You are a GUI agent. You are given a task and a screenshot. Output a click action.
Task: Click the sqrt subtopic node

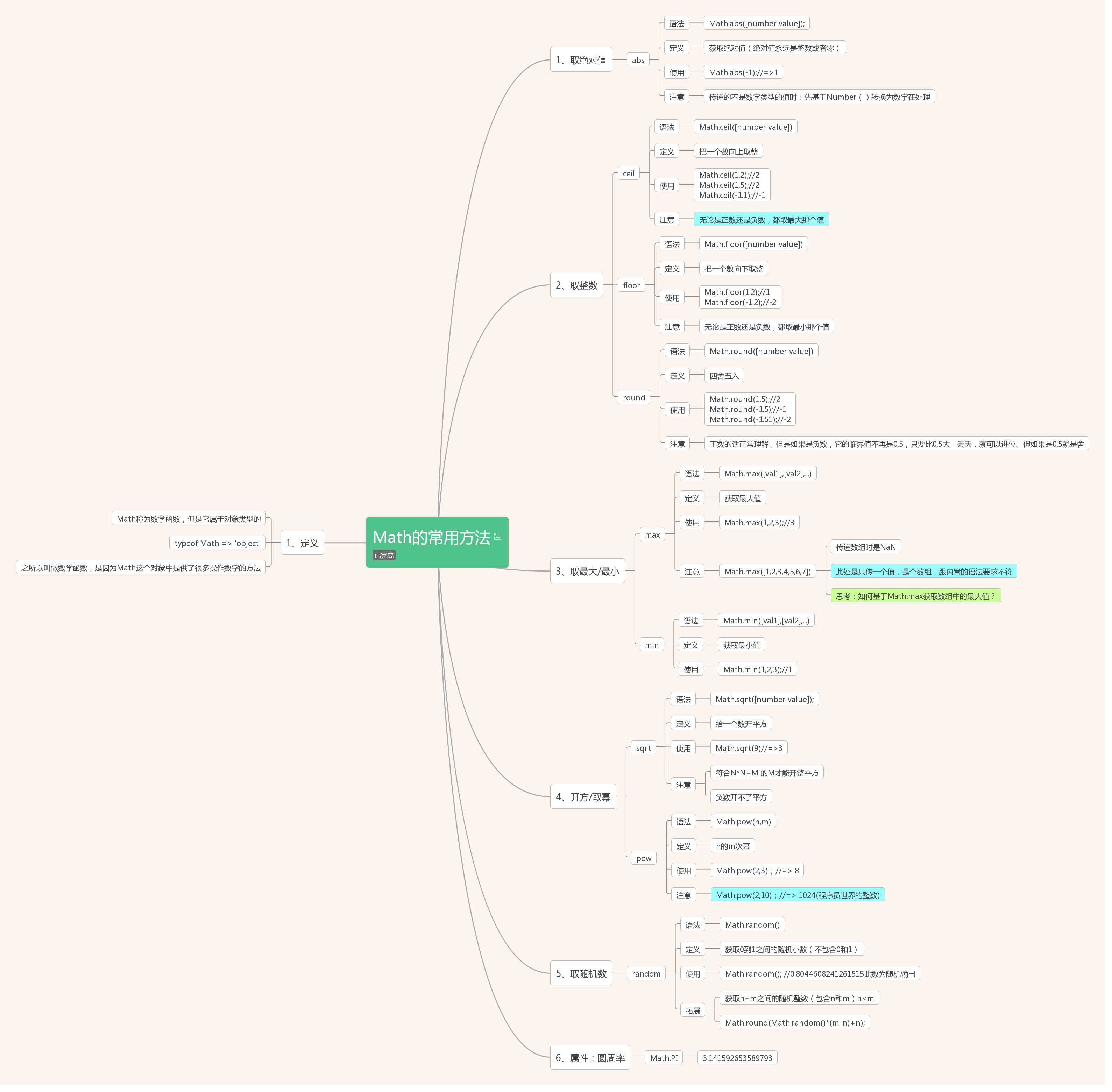pos(644,749)
